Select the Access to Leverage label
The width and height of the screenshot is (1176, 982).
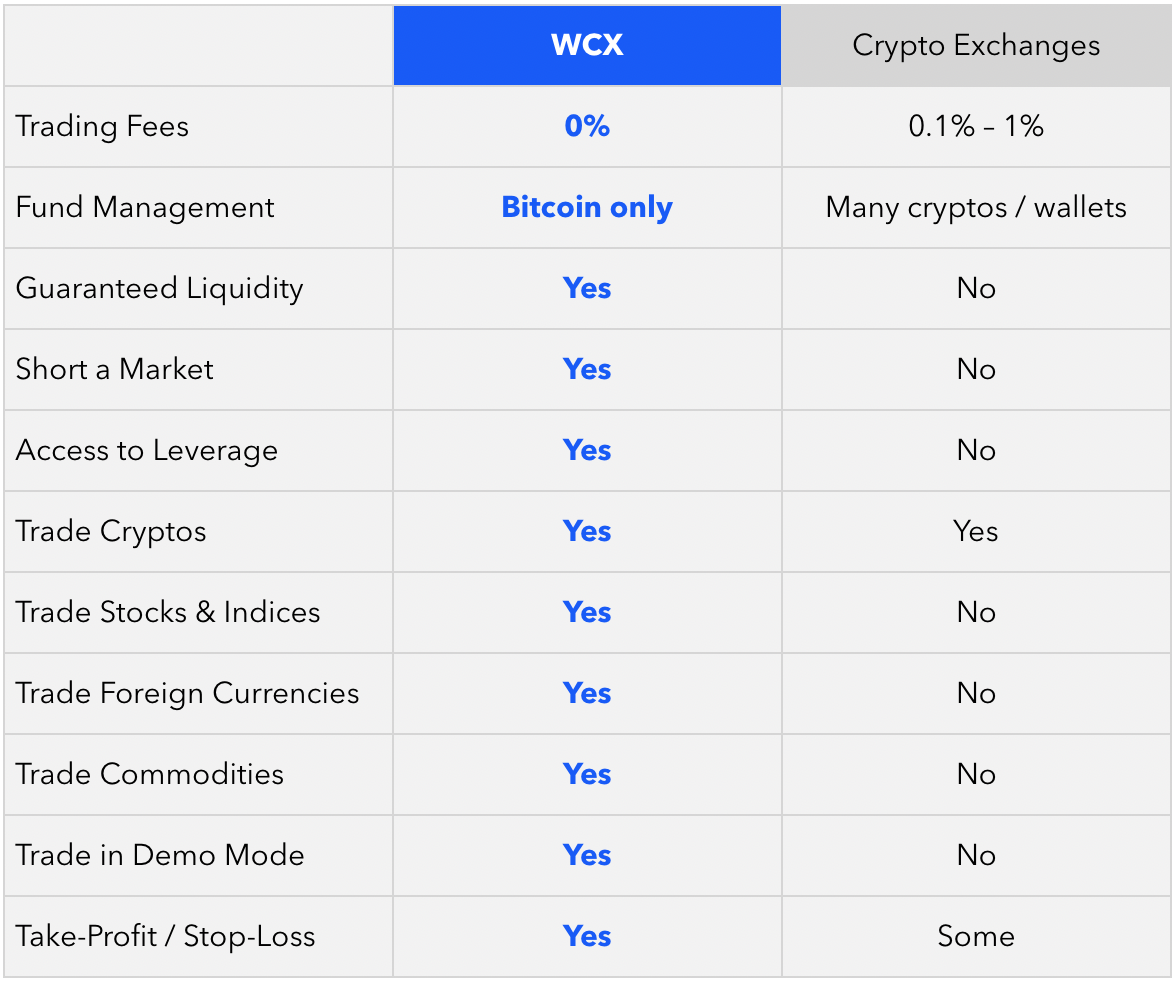click(x=146, y=450)
